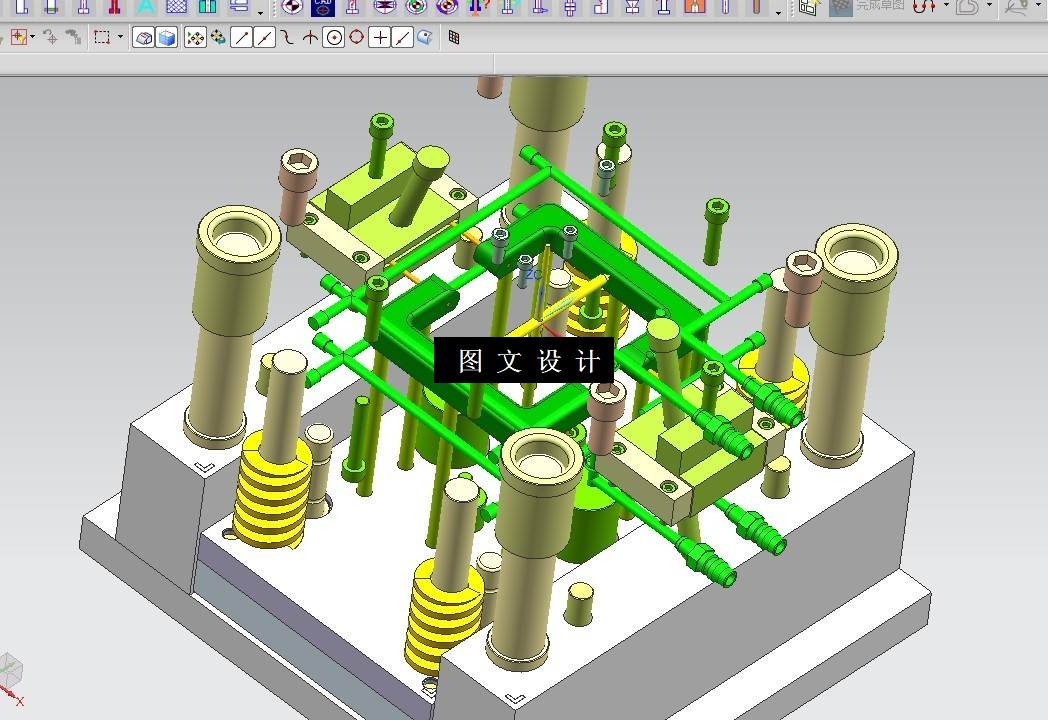This screenshot has height=720, width=1048.
Task: Click the wireframe face display icon
Action: point(143,38)
